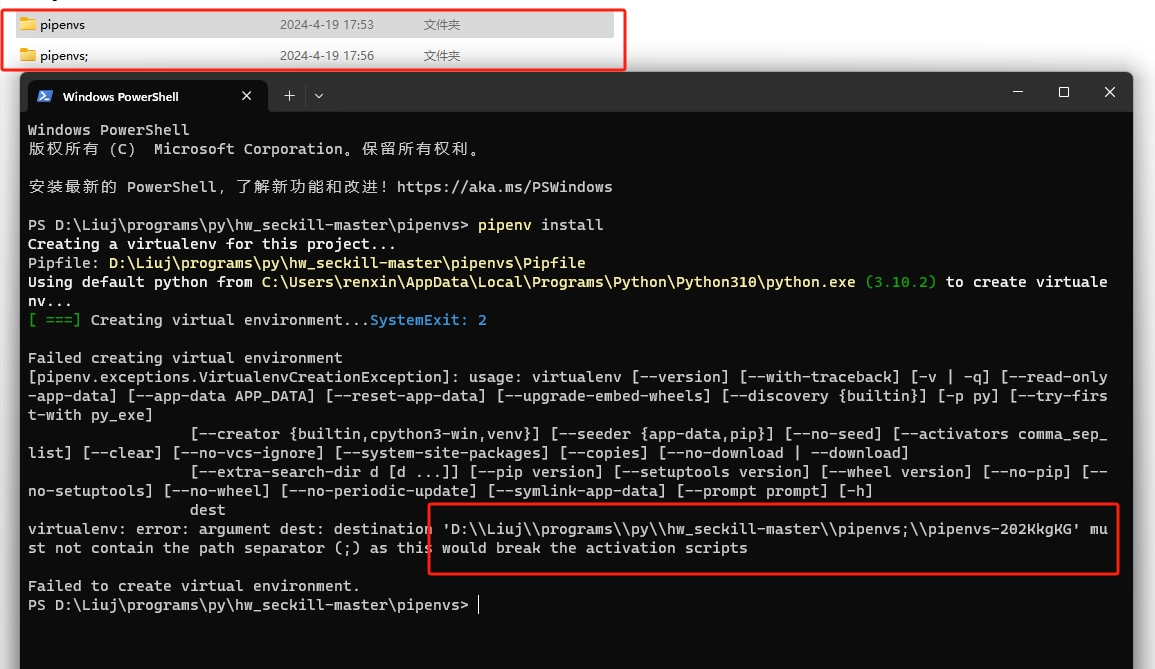The height and width of the screenshot is (669, 1155).
Task: Click the Pipfile path in terminal output
Action: pos(347,263)
